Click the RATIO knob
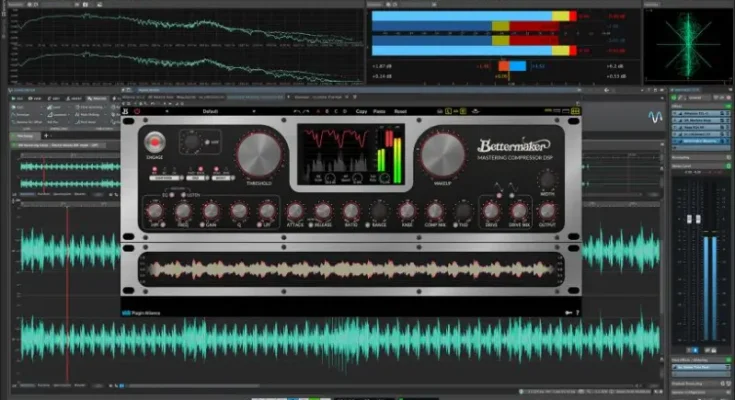Viewport: 735px width, 400px height. 351,211
